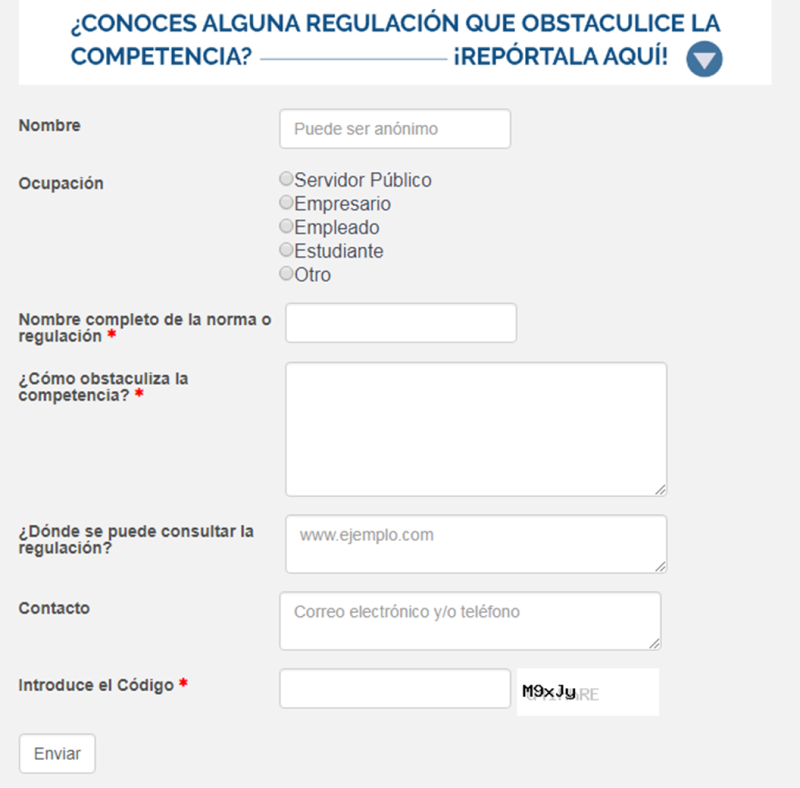Click the www.ejemplo.com text area
The image size is (800, 788).
pos(476,544)
